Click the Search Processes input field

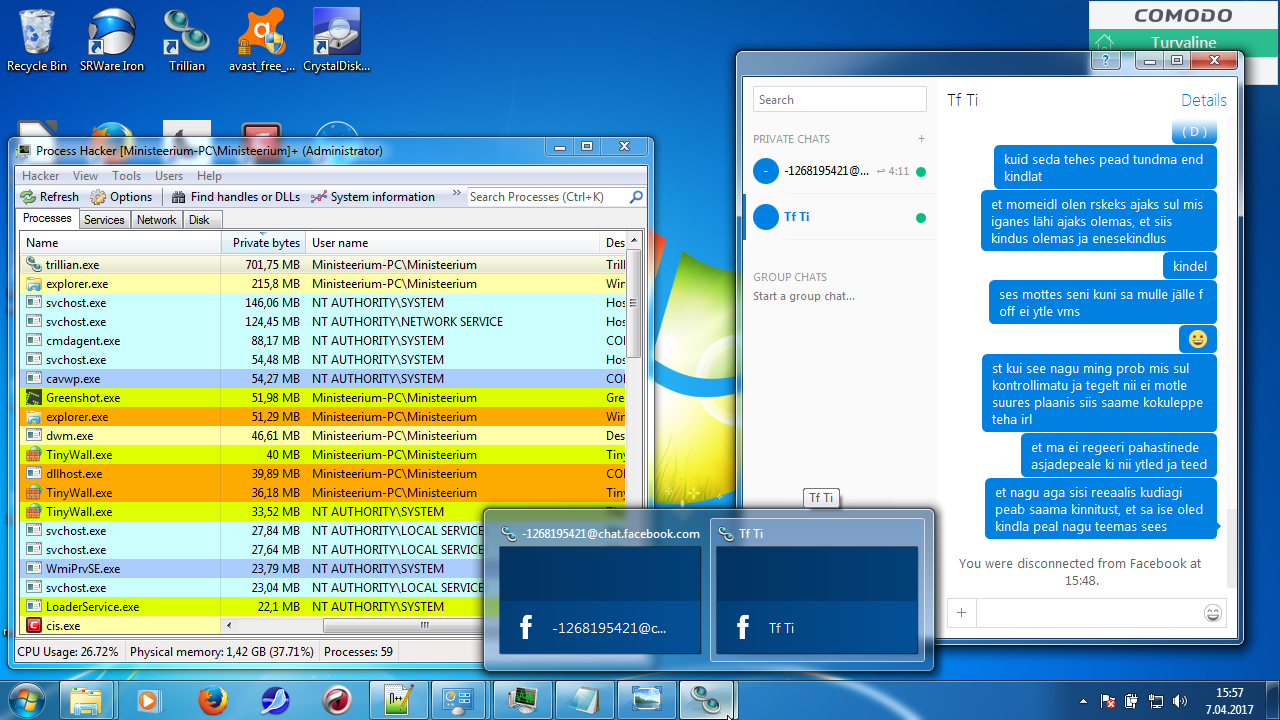(x=547, y=197)
